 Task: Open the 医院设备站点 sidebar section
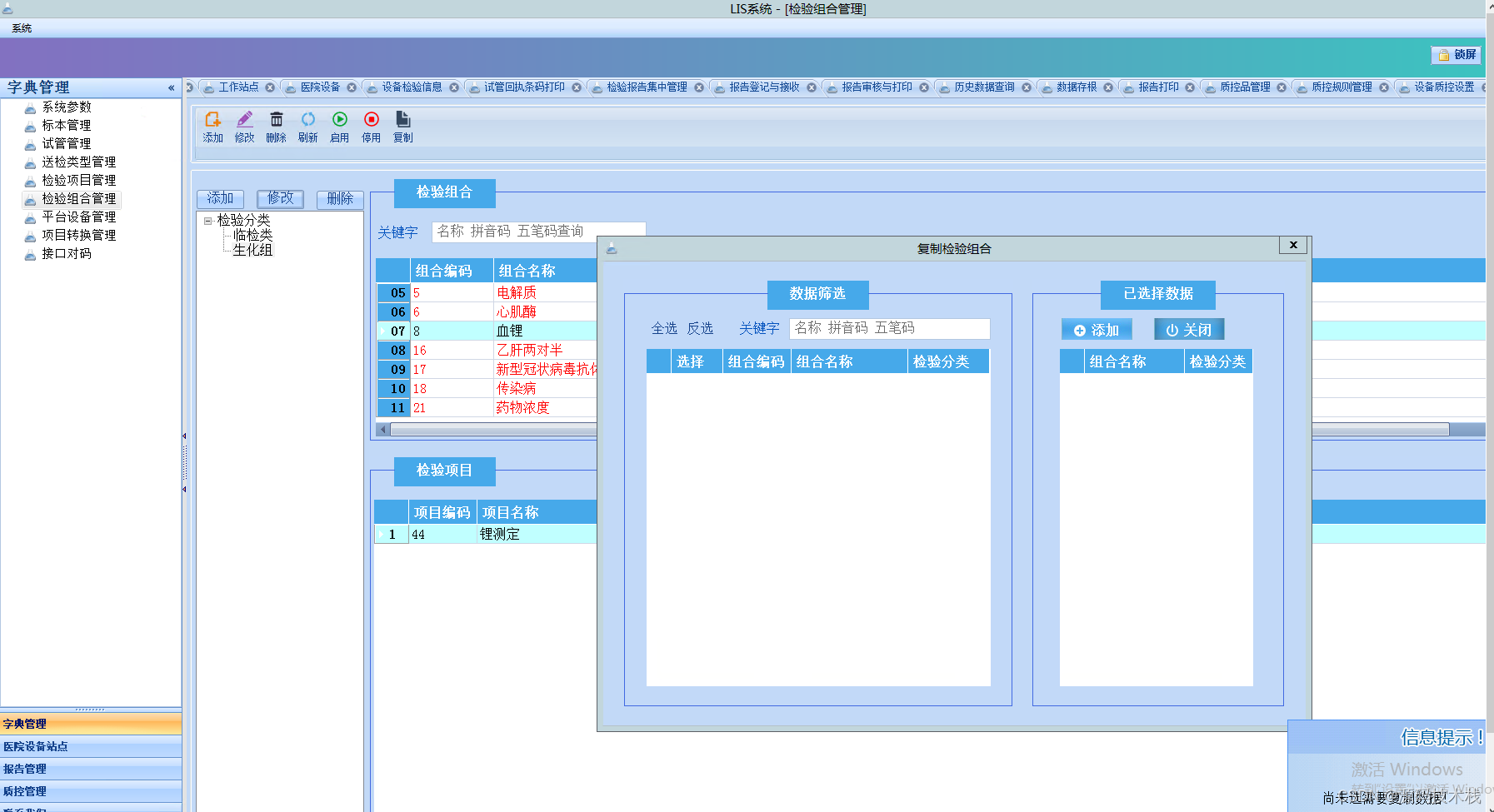pyautogui.click(x=91, y=746)
